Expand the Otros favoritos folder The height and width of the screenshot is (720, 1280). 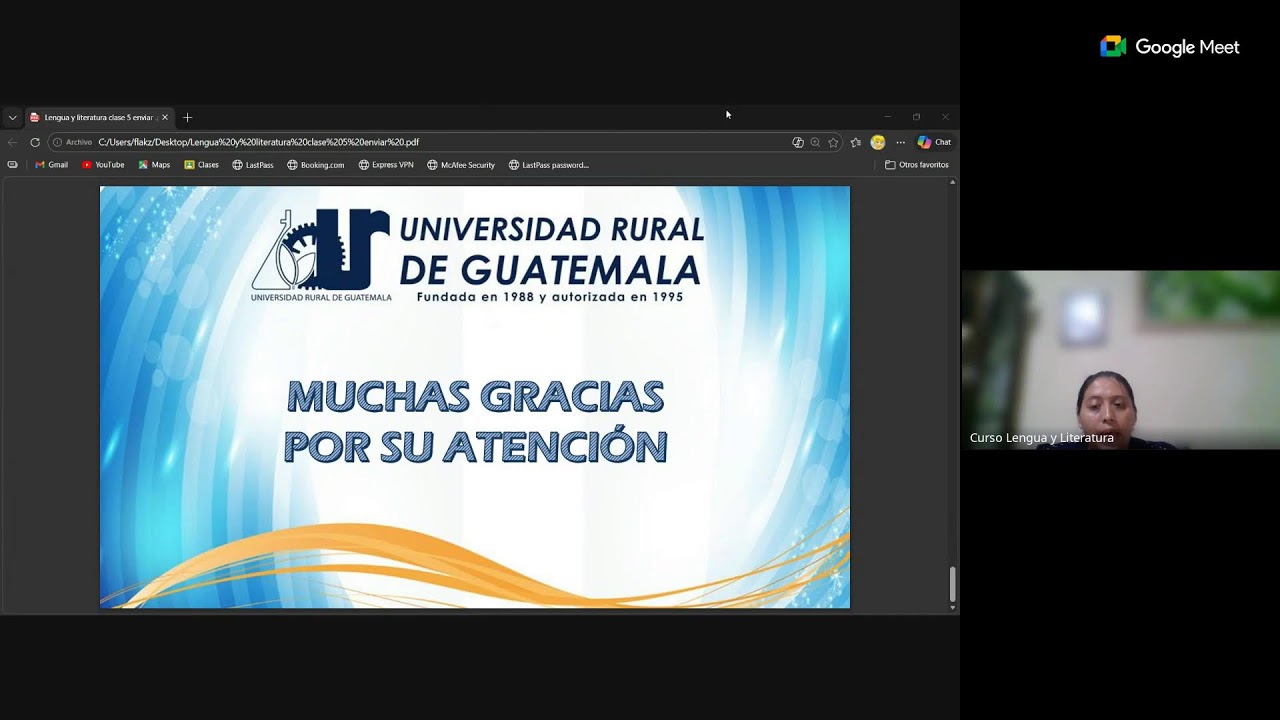point(917,165)
